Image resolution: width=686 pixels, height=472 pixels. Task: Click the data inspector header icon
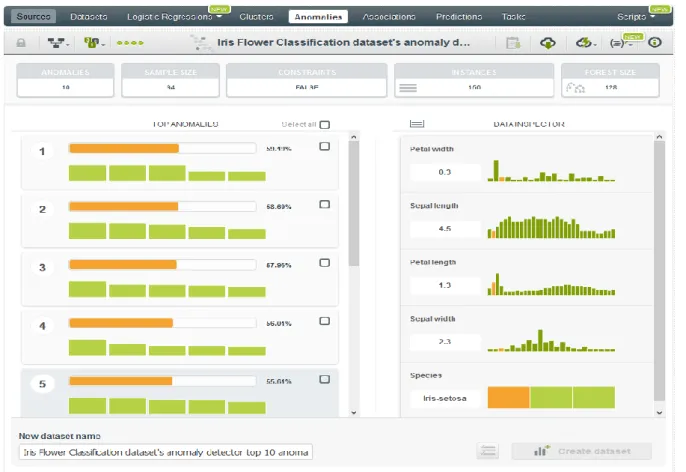click(416, 124)
